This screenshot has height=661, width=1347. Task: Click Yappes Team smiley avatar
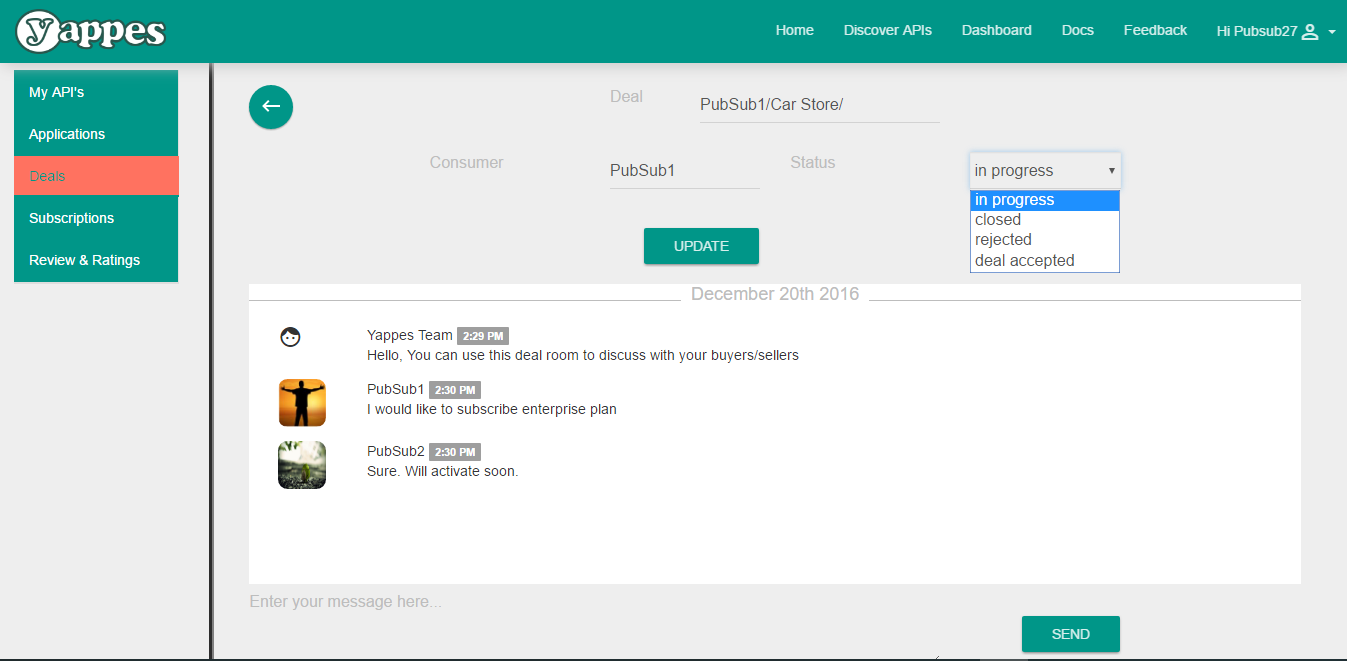click(x=290, y=337)
